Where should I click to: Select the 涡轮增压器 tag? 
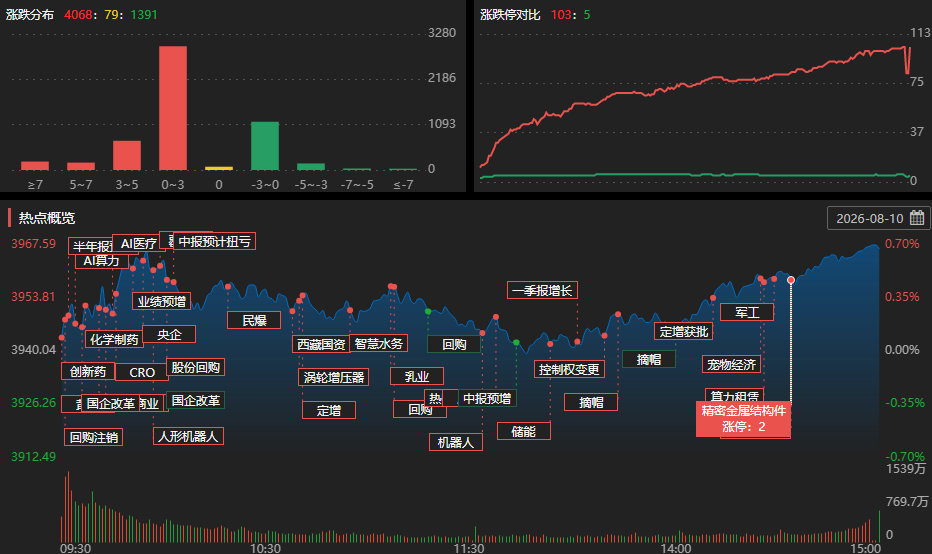(x=333, y=377)
